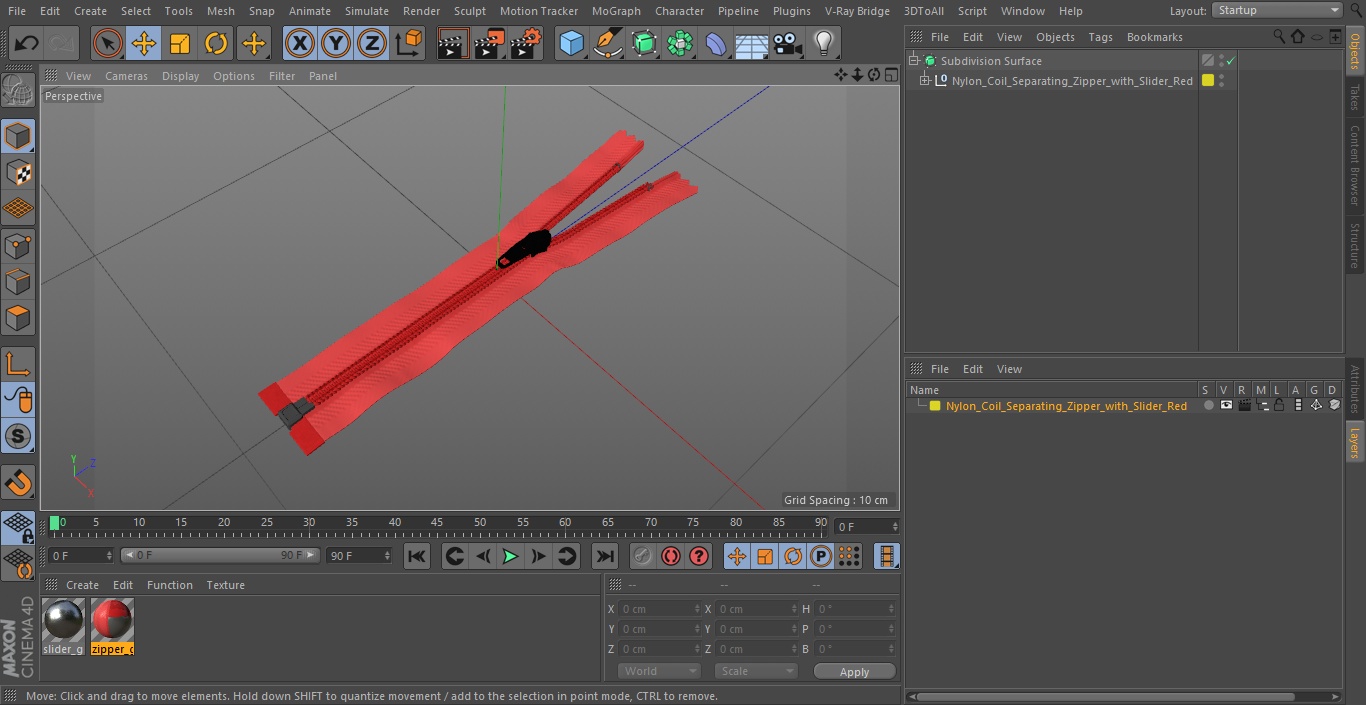Toggle Y axis lock
Screen dimensions: 1366x705
pyautogui.click(x=336, y=43)
